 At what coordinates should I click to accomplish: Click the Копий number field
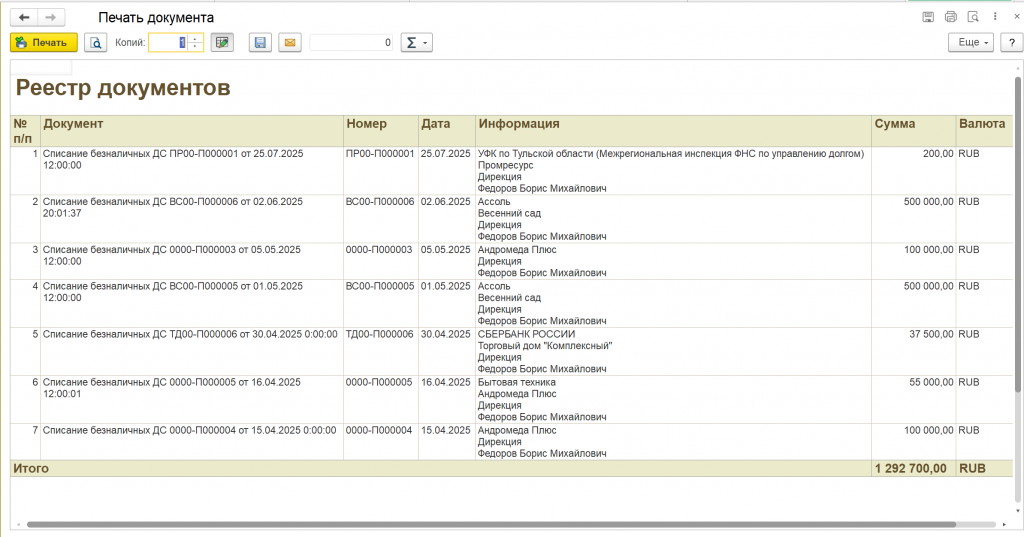(x=168, y=42)
